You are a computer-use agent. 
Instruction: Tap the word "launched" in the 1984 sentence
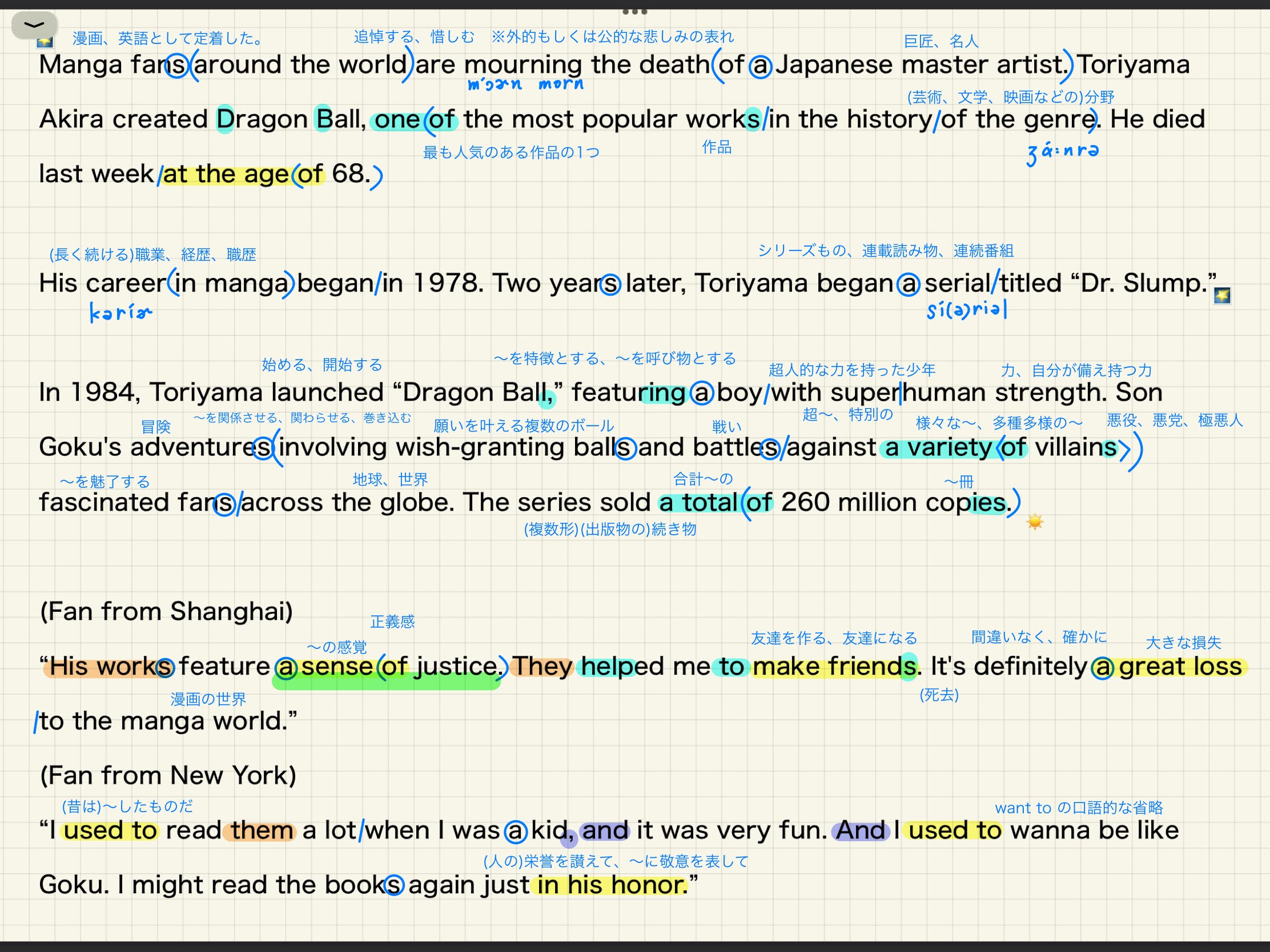click(x=327, y=393)
